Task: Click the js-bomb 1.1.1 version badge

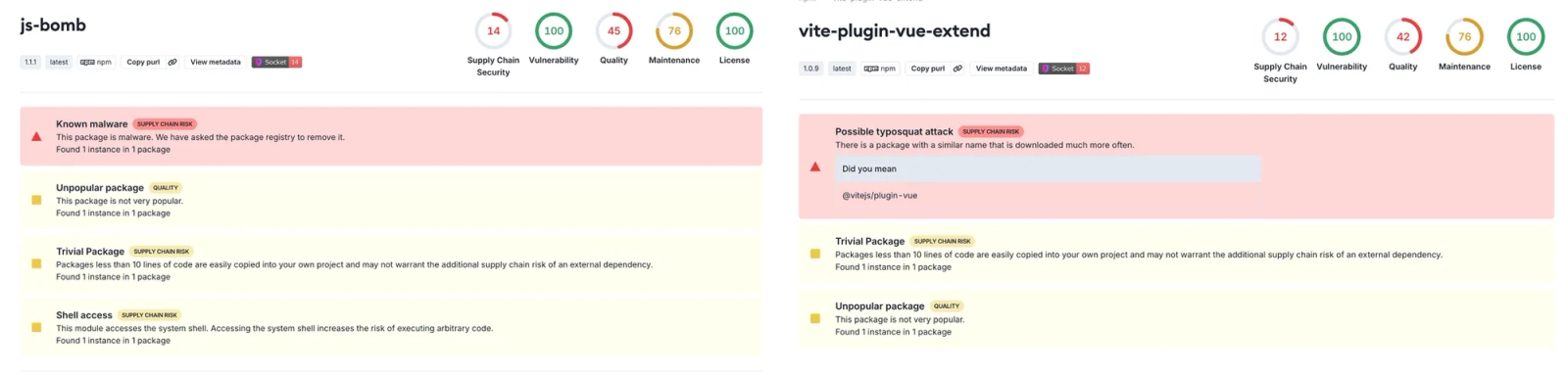Action: click(30, 62)
